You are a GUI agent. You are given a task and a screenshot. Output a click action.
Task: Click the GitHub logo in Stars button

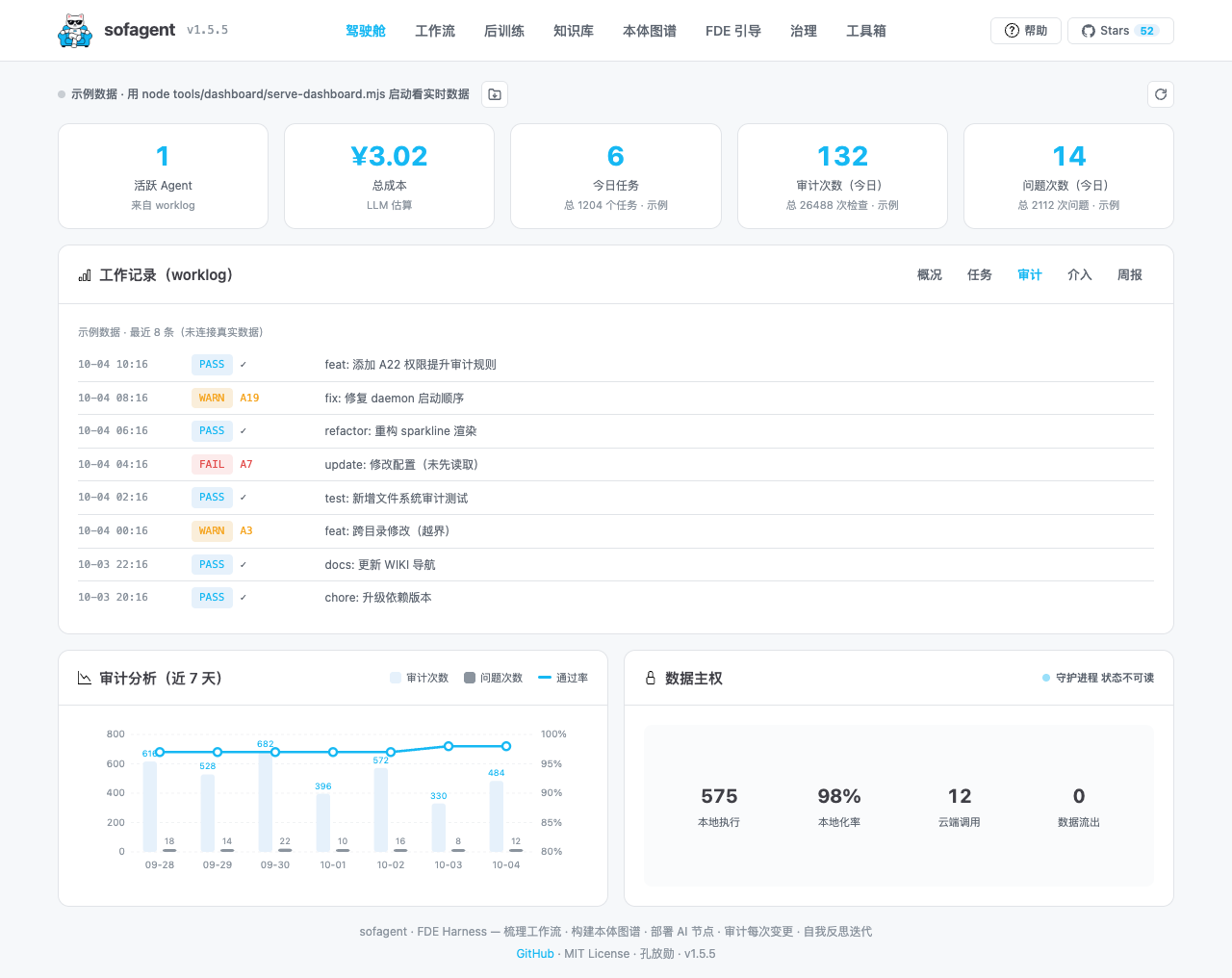pyautogui.click(x=1089, y=31)
